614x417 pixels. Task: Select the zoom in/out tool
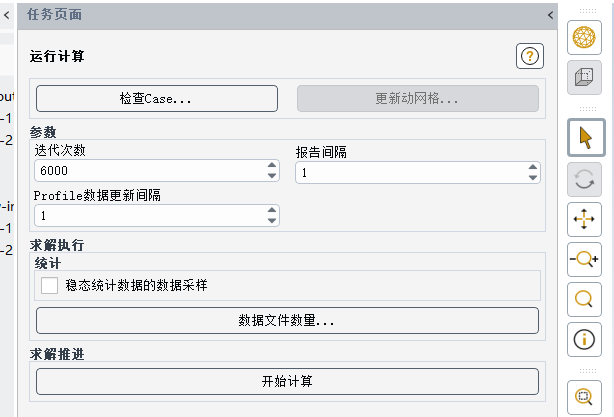click(x=584, y=259)
